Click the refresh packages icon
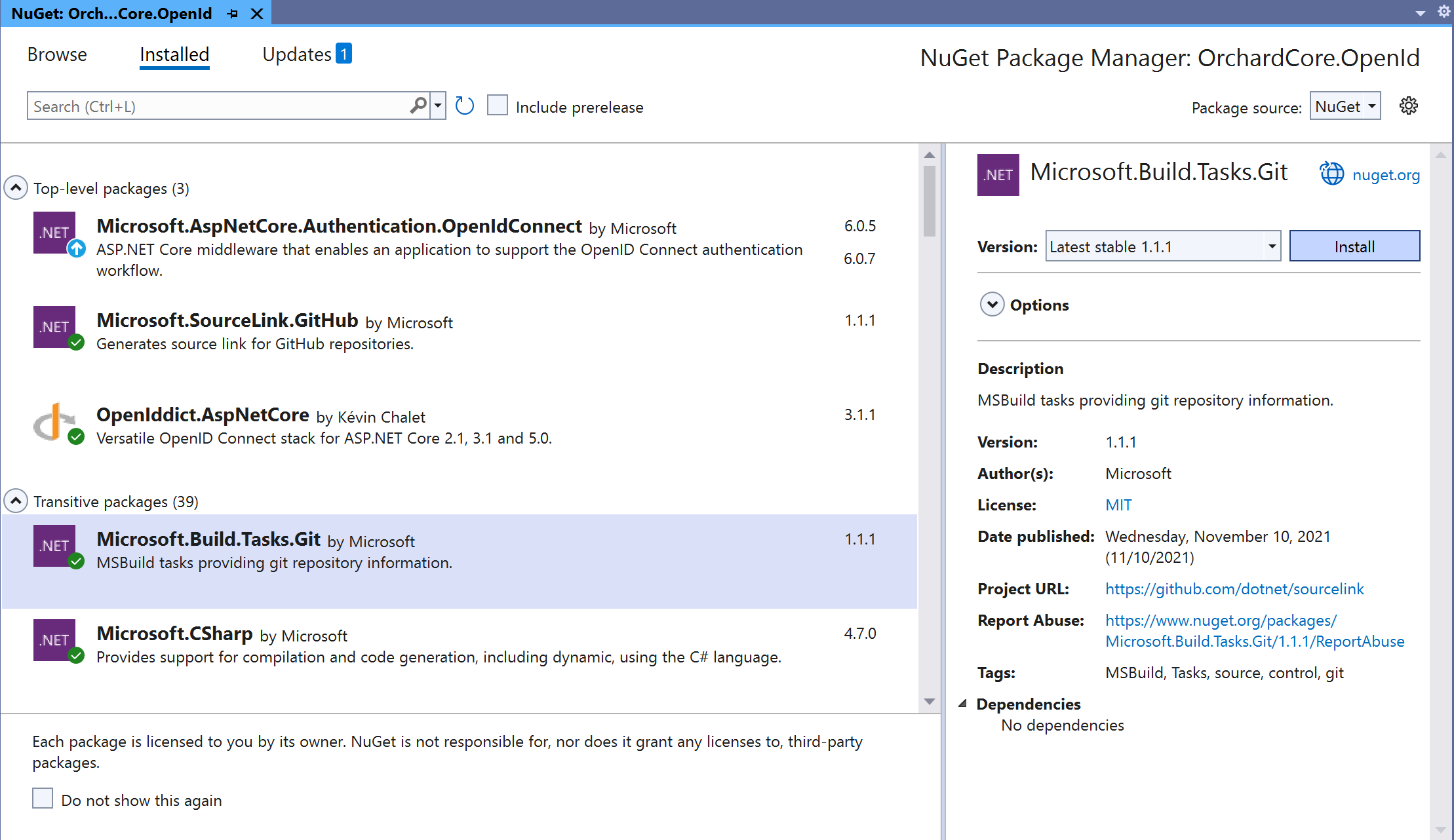1454x840 pixels. [x=464, y=106]
